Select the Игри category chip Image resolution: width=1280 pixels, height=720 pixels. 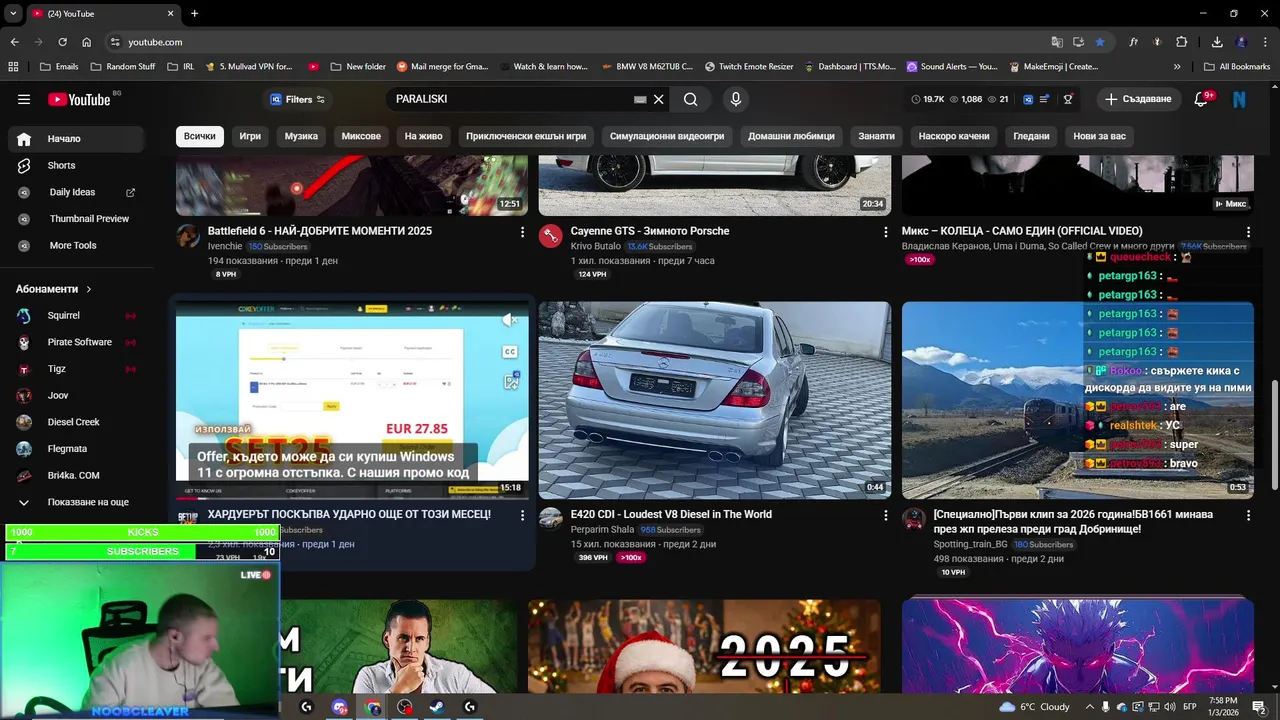pyautogui.click(x=250, y=136)
